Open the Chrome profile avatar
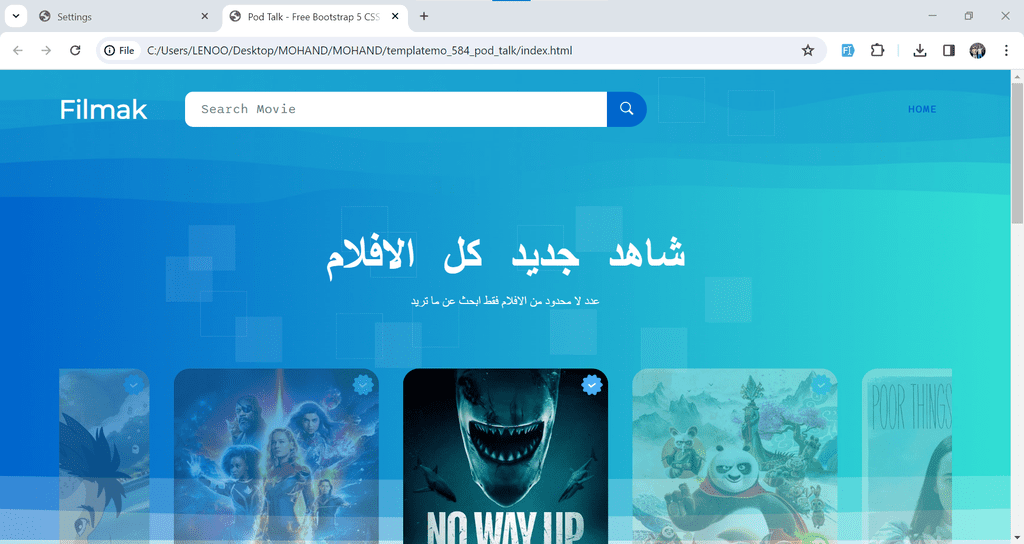 coord(978,50)
